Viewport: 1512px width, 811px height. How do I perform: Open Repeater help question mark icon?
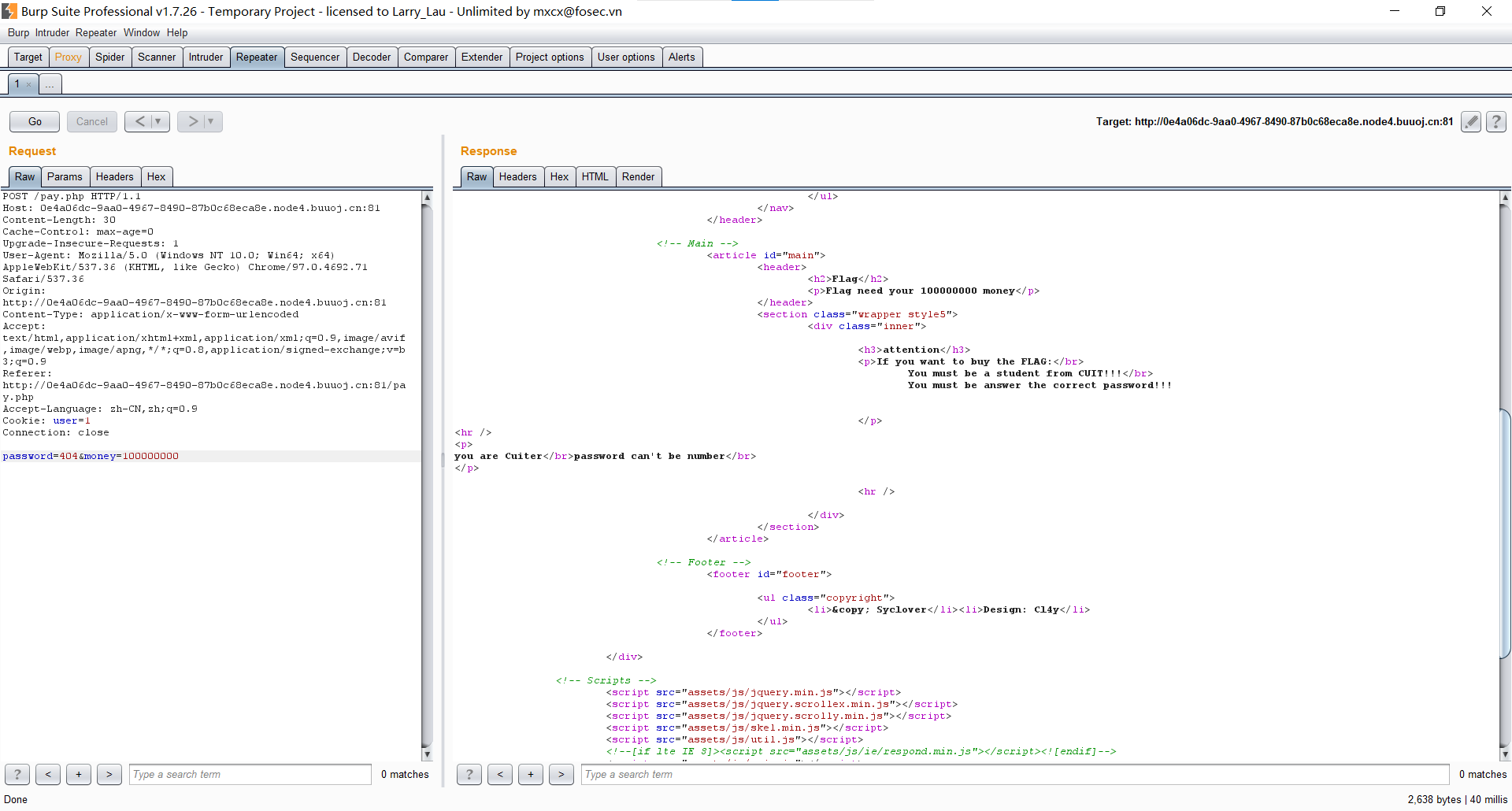[x=1496, y=121]
